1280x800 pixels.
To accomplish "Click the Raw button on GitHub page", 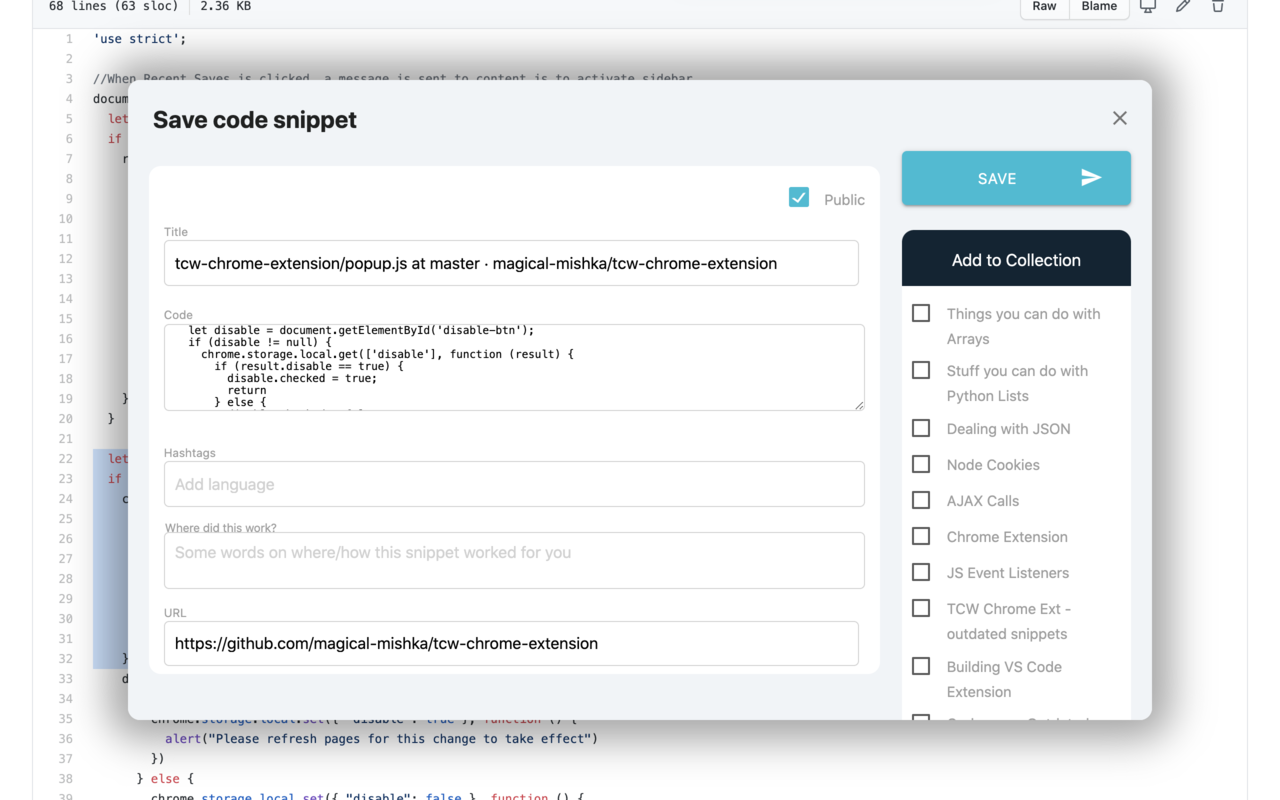I will coord(1044,7).
